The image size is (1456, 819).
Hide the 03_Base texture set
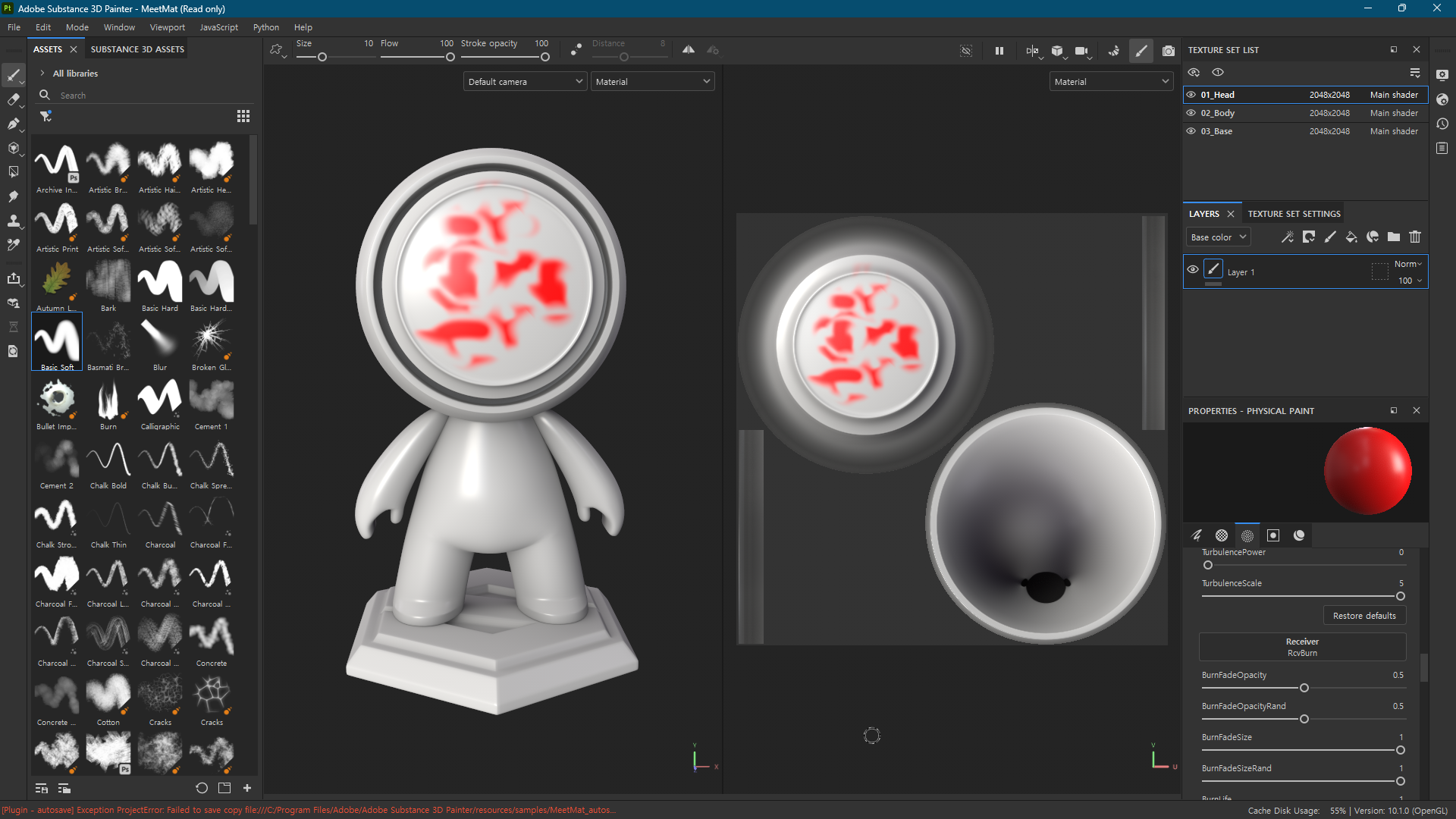click(x=1191, y=131)
